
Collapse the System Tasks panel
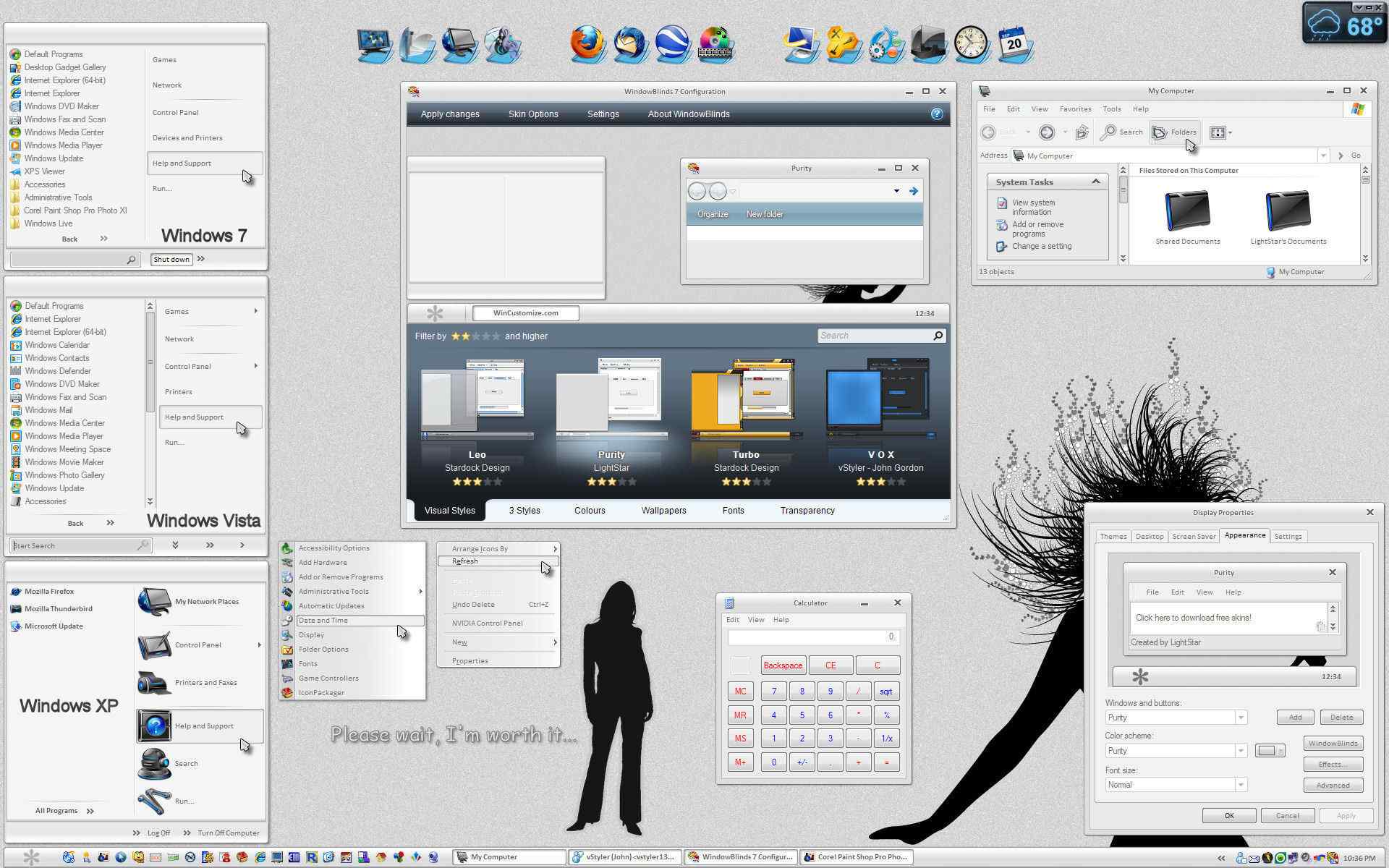click(x=1095, y=182)
